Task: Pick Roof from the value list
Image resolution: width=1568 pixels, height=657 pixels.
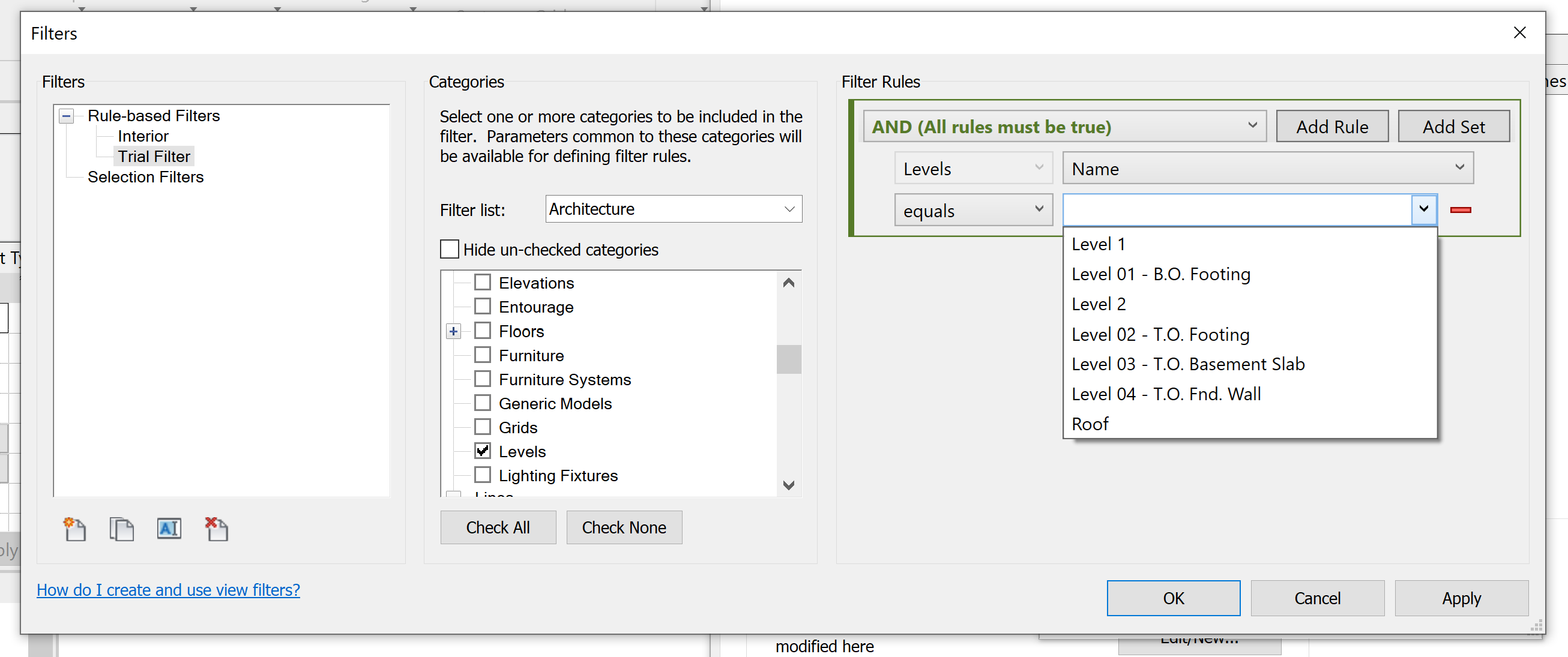Action: [x=1090, y=424]
